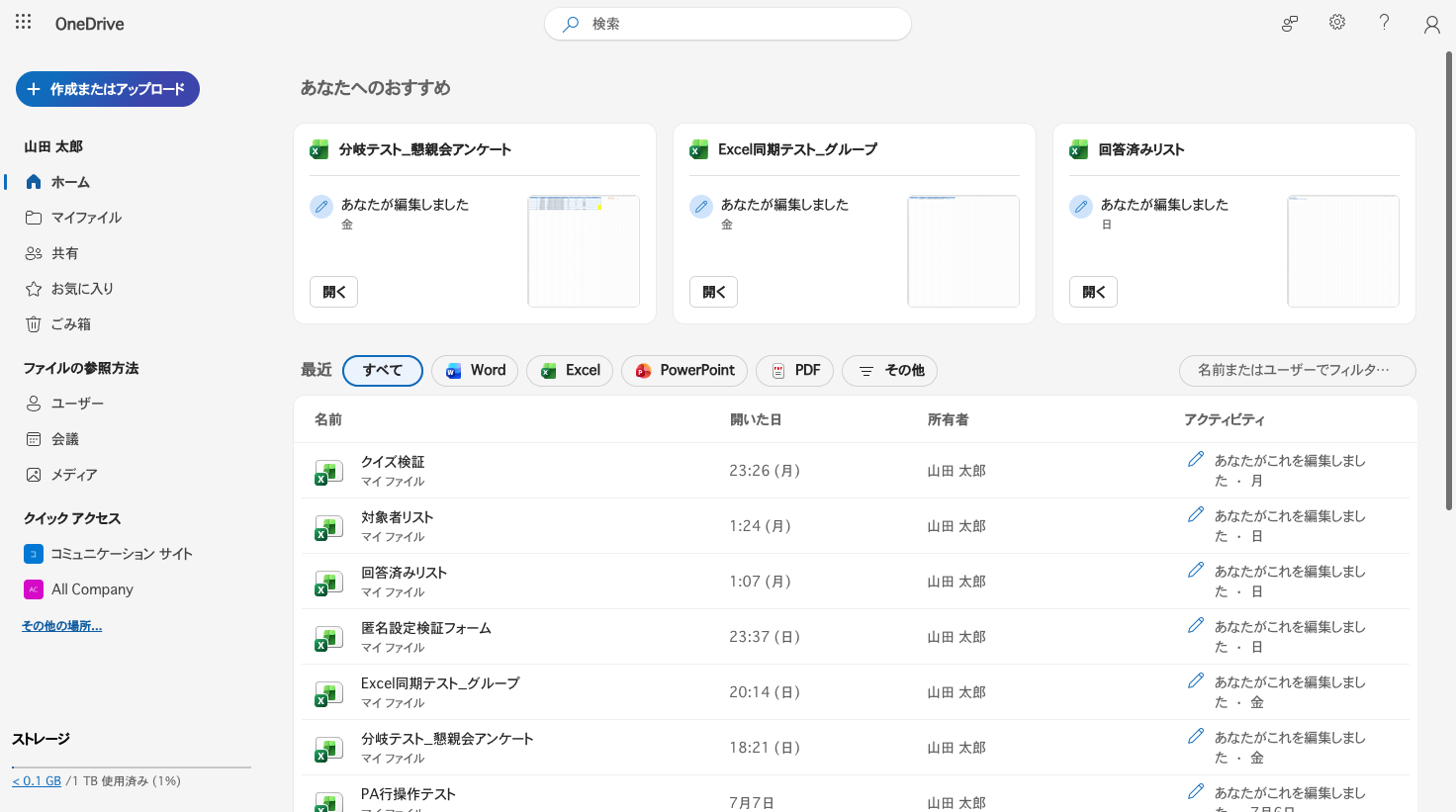Click thumbnail preview of 回答済みリスト card
This screenshot has width=1456, height=812.
point(1343,251)
